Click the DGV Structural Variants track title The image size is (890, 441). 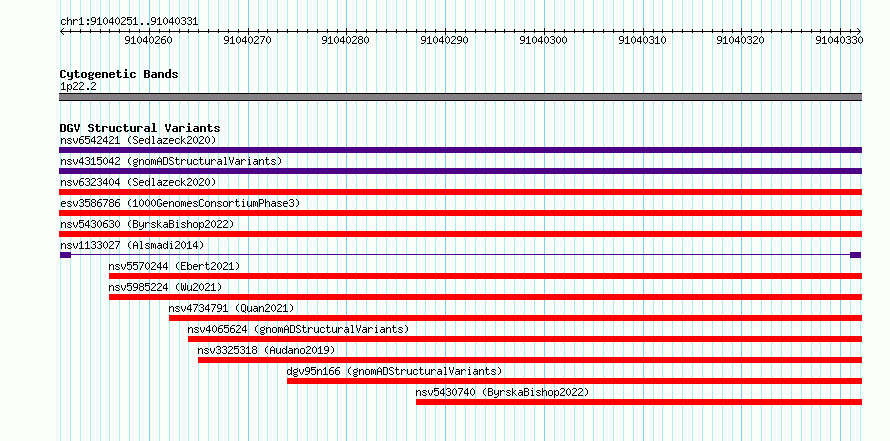coord(140,128)
